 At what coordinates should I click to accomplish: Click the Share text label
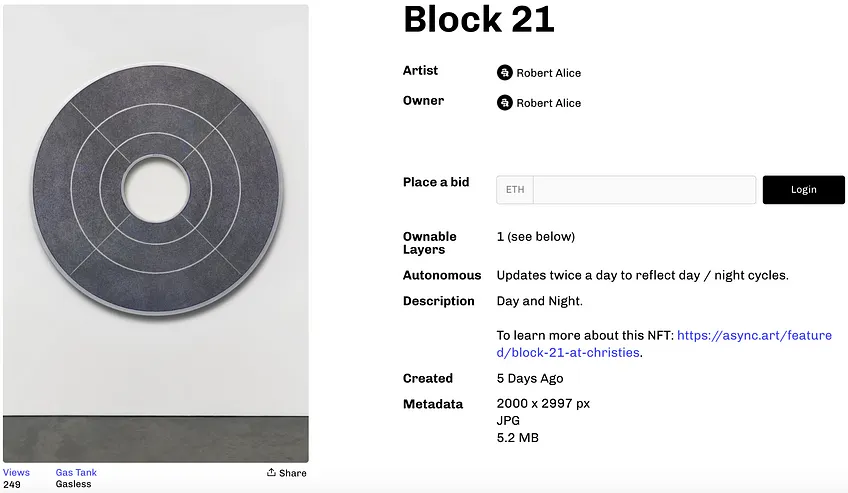click(x=293, y=473)
